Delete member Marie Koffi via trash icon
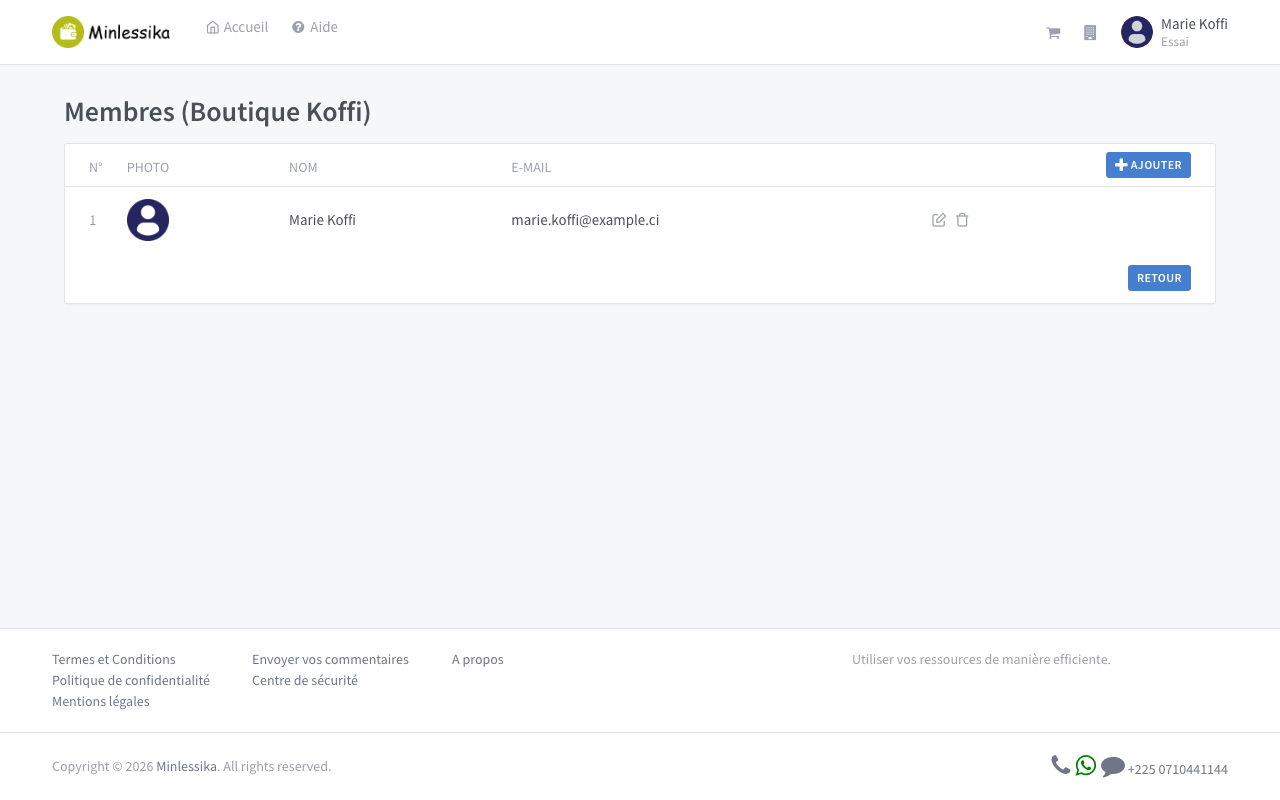The height and width of the screenshot is (800, 1280). point(962,220)
